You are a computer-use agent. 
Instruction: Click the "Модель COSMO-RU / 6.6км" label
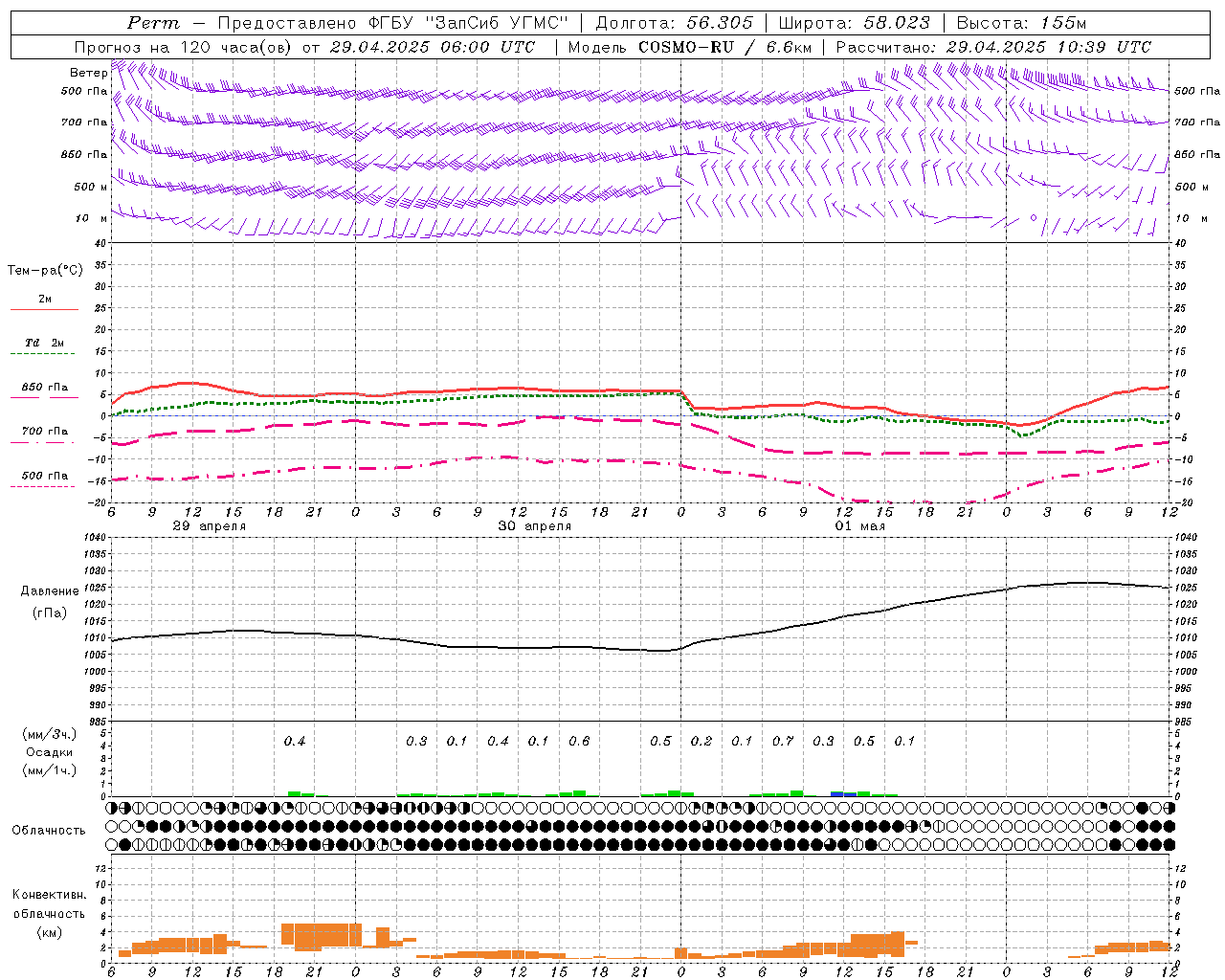[689, 47]
